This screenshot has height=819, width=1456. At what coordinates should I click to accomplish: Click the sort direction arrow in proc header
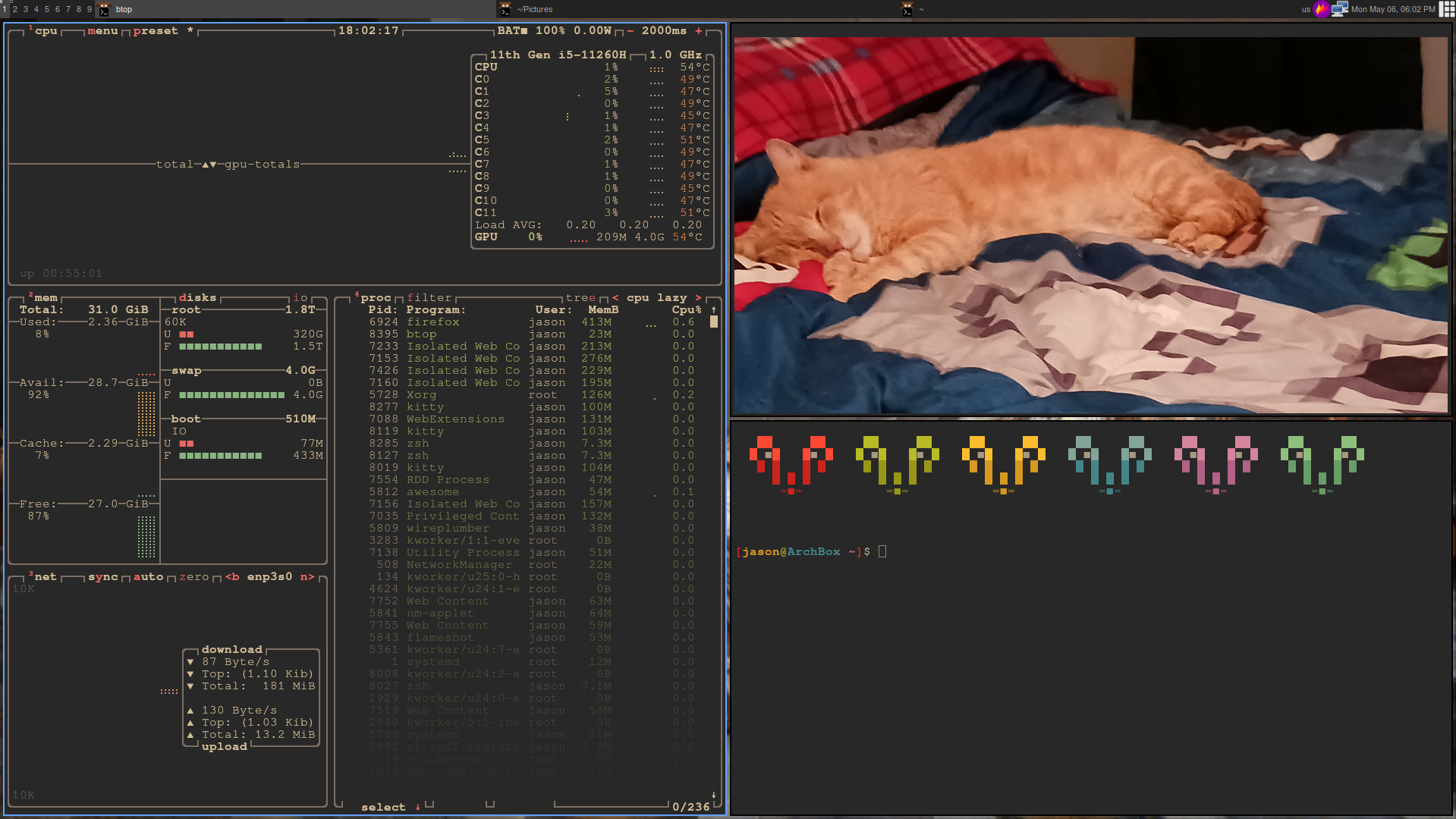pyautogui.click(x=712, y=309)
